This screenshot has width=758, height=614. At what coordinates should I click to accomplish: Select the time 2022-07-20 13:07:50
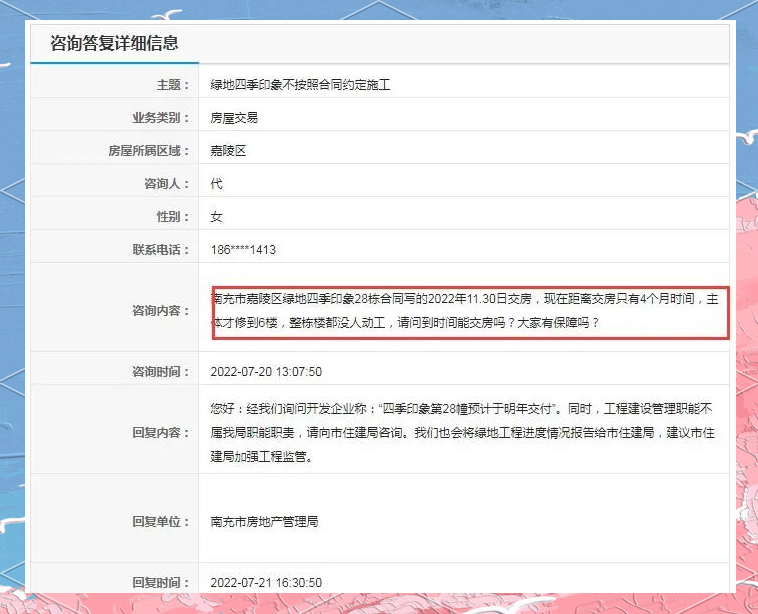click(x=266, y=372)
